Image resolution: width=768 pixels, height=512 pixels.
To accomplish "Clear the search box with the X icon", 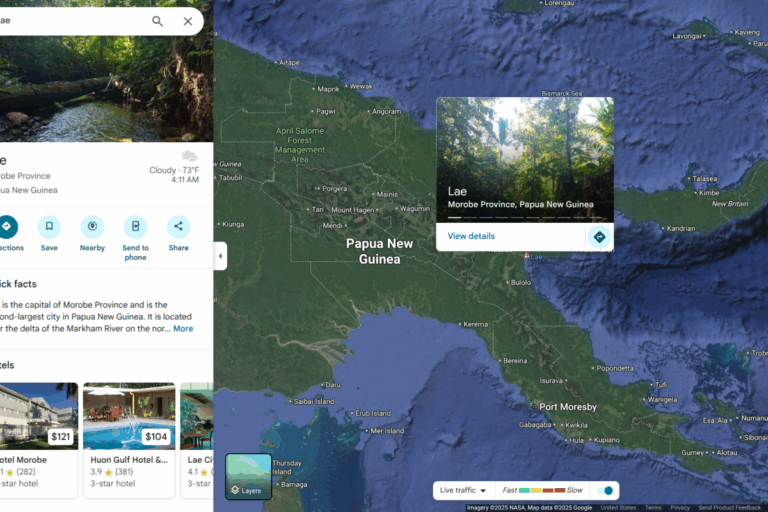I will pyautogui.click(x=188, y=21).
